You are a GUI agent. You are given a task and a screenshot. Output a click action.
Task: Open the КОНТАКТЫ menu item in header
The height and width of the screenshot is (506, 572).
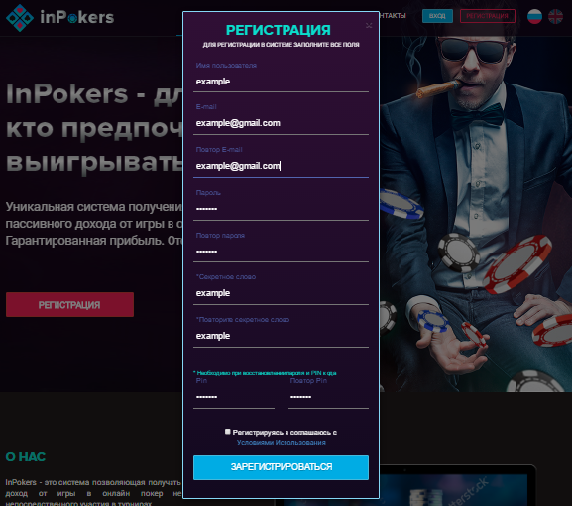click(393, 16)
